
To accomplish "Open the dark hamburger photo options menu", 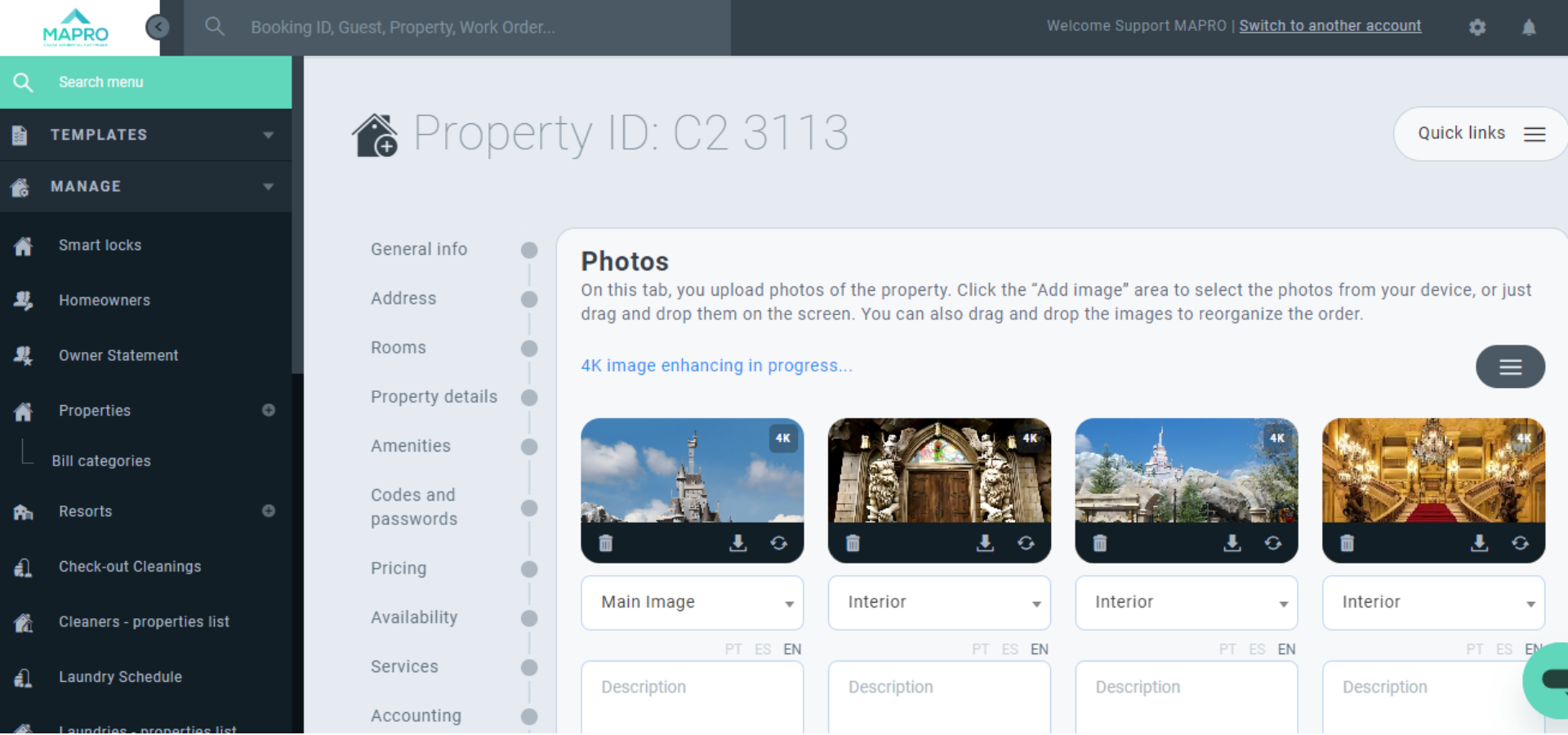I will [x=1509, y=367].
